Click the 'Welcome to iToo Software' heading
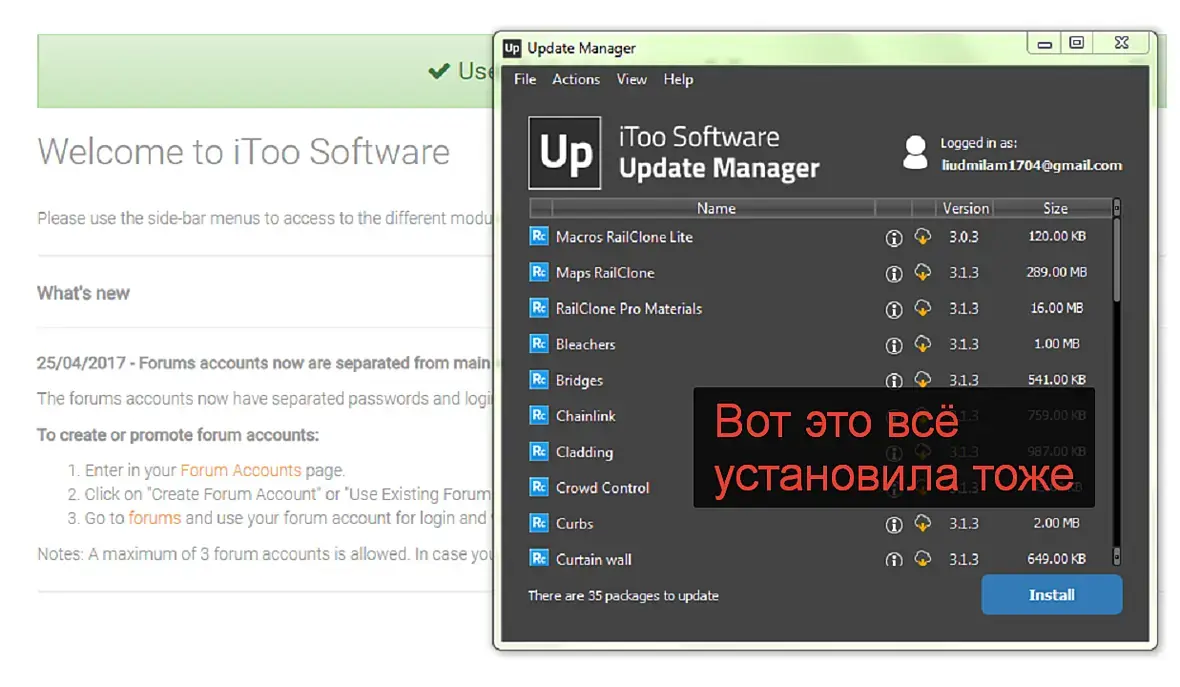The image size is (1180, 687). 244,151
